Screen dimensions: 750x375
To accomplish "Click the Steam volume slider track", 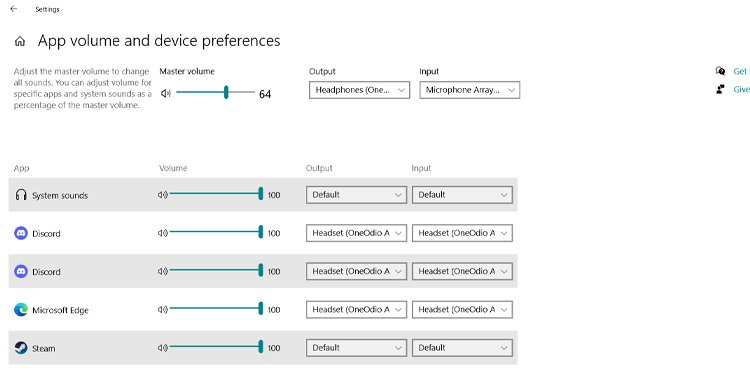I will tap(214, 346).
